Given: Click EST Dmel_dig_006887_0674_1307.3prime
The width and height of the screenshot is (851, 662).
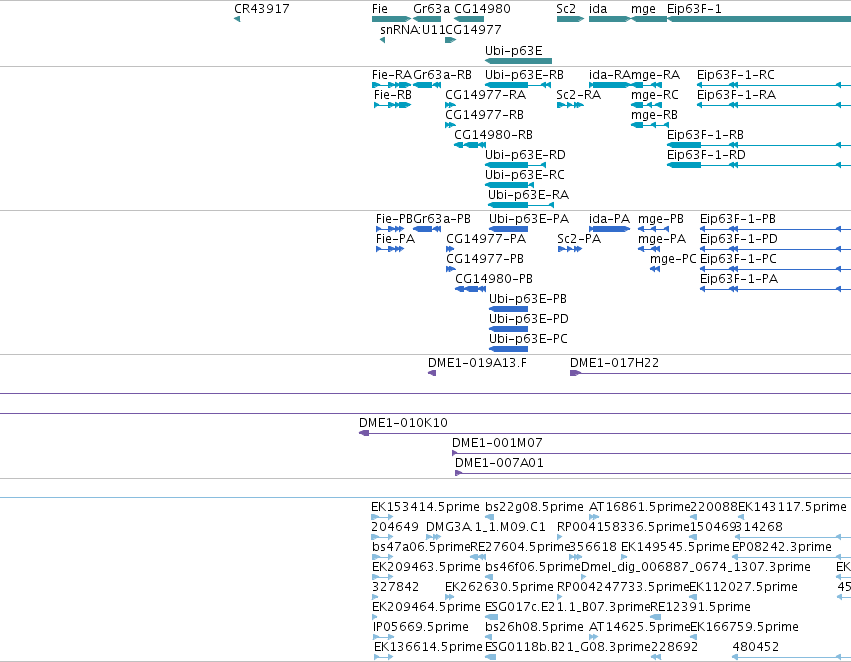Looking at the screenshot, I should coord(696,568).
